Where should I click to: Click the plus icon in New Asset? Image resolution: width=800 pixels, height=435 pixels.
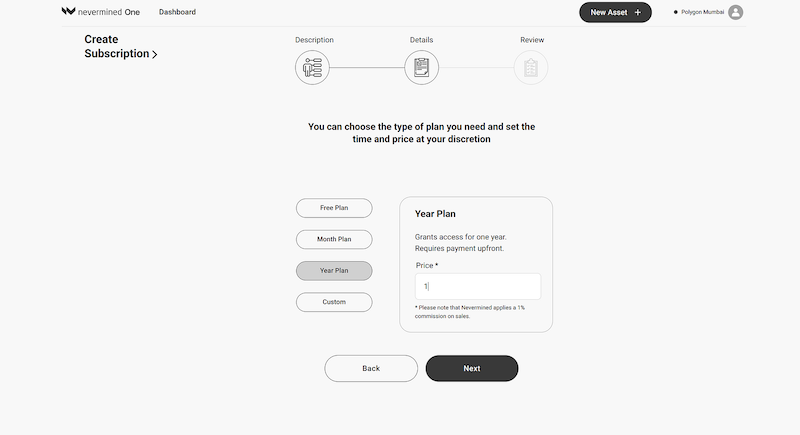tap(638, 12)
